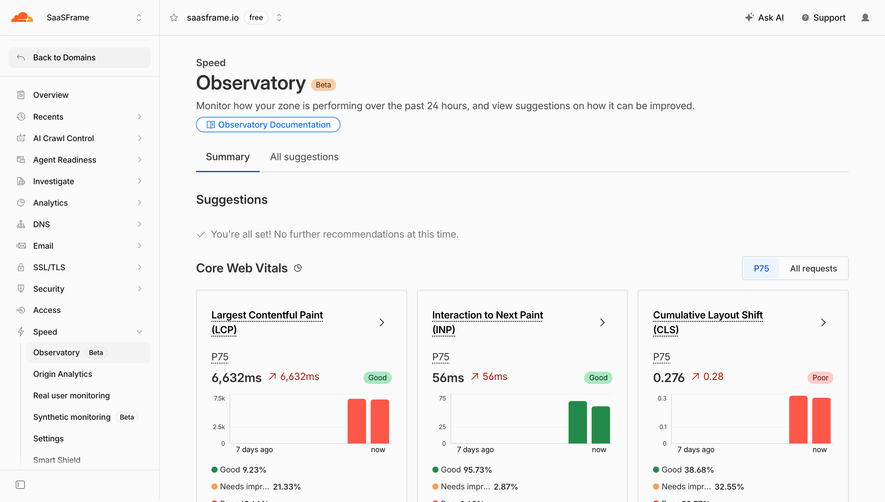885x502 pixels.
Task: Open Real user monitoring page
Action: [71, 395]
